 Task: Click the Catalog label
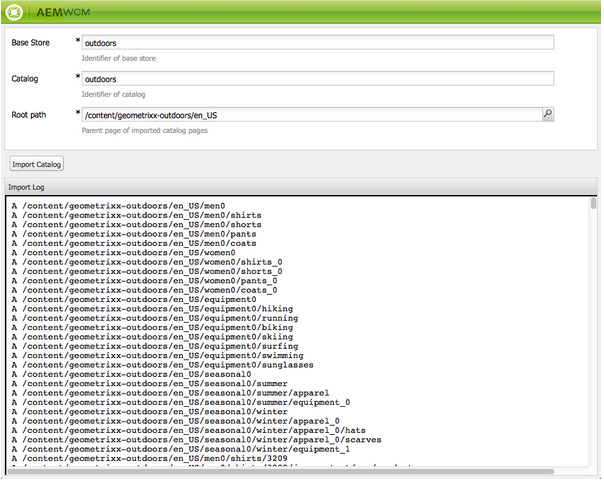[x=25, y=79]
